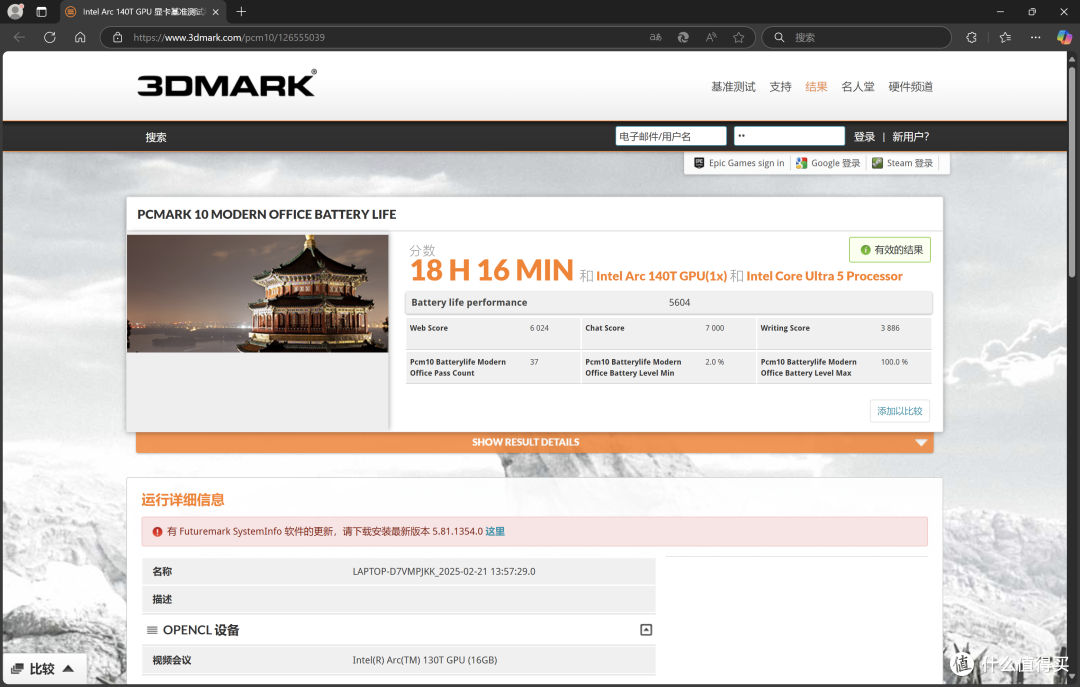
Task: Open Intel Arc 140T GPU(1x) link
Action: point(661,276)
